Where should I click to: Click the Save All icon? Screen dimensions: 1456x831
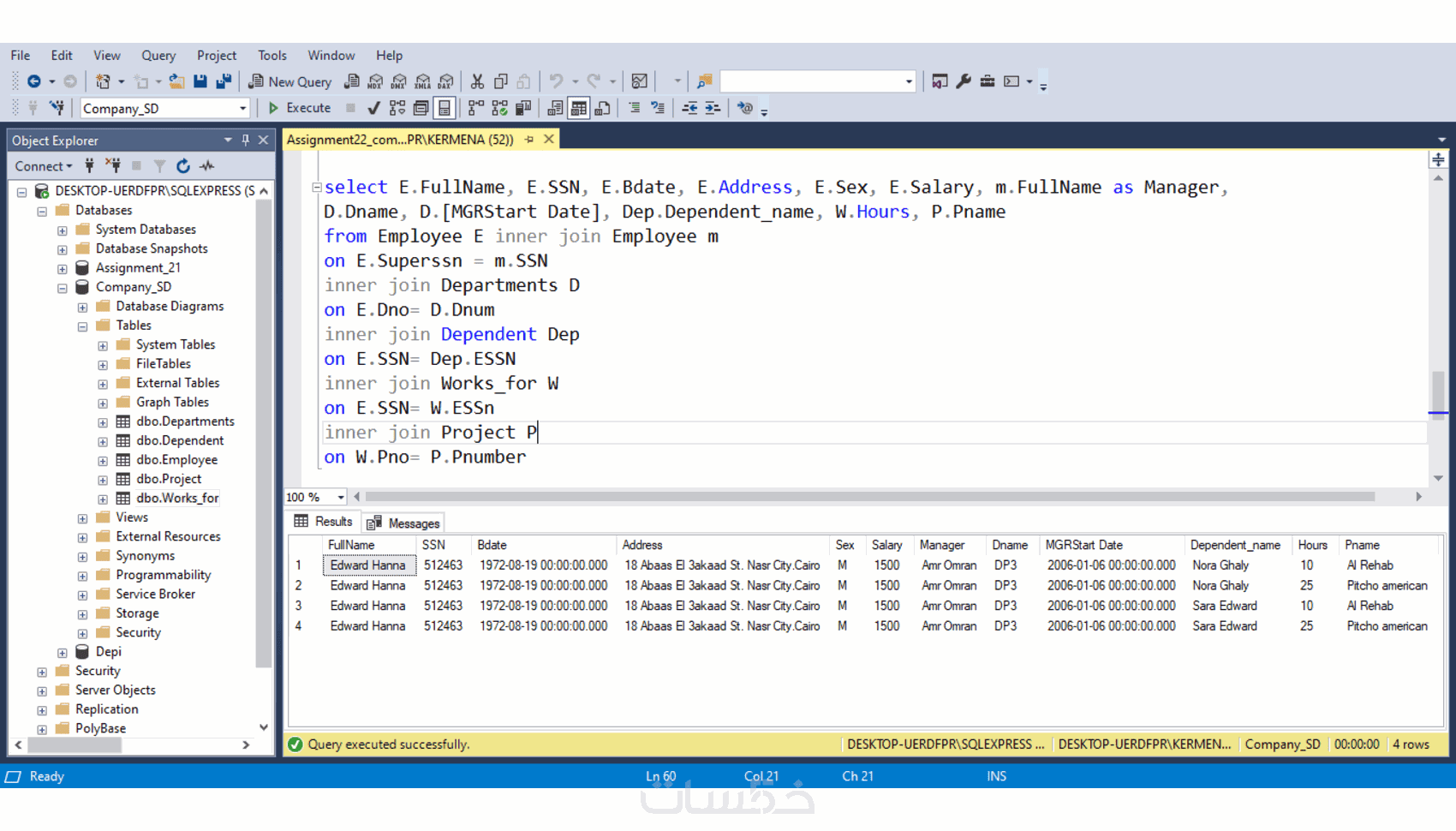pos(224,81)
